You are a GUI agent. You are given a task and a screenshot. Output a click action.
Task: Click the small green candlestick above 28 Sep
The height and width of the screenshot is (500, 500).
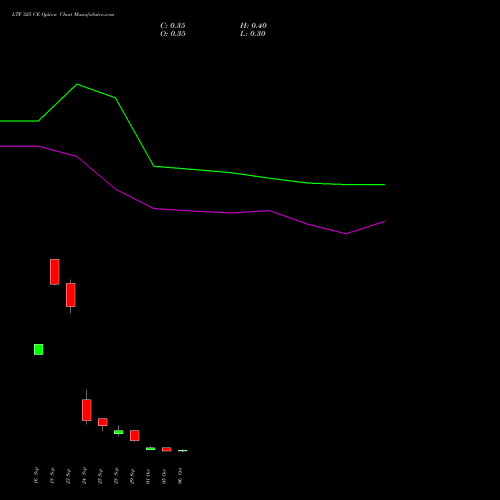[x=119, y=432]
